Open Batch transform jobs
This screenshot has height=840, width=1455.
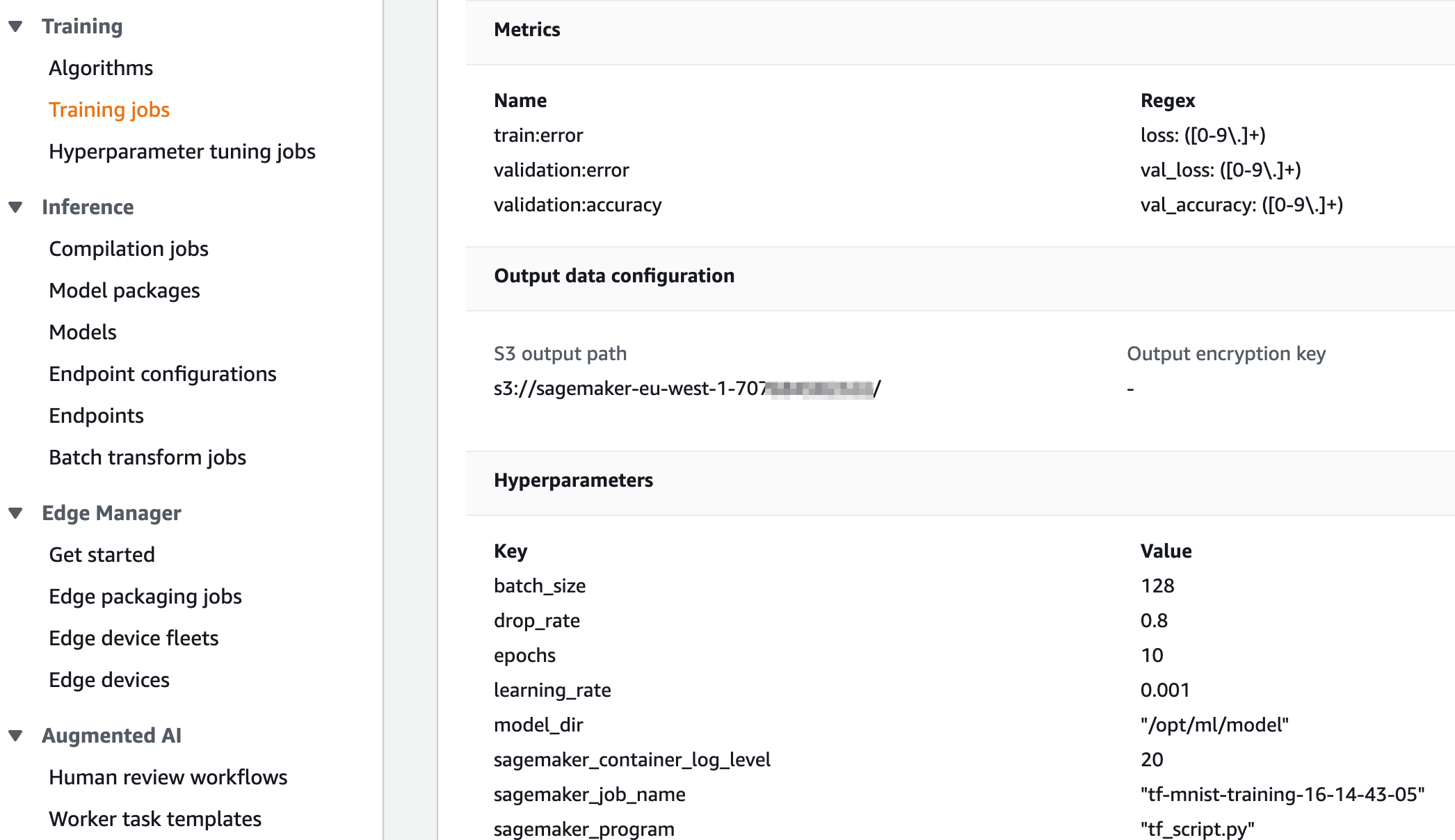(147, 458)
